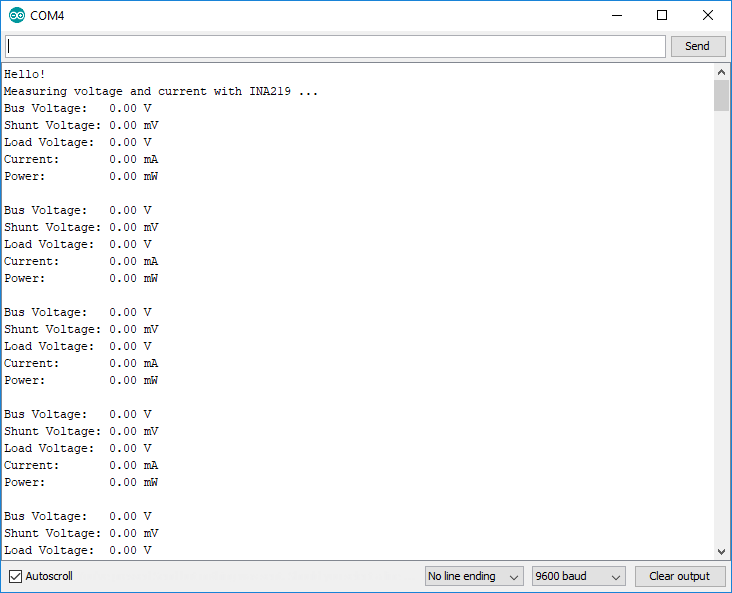The height and width of the screenshot is (593, 732).
Task: Maximize the COM4 window
Action: (x=662, y=15)
